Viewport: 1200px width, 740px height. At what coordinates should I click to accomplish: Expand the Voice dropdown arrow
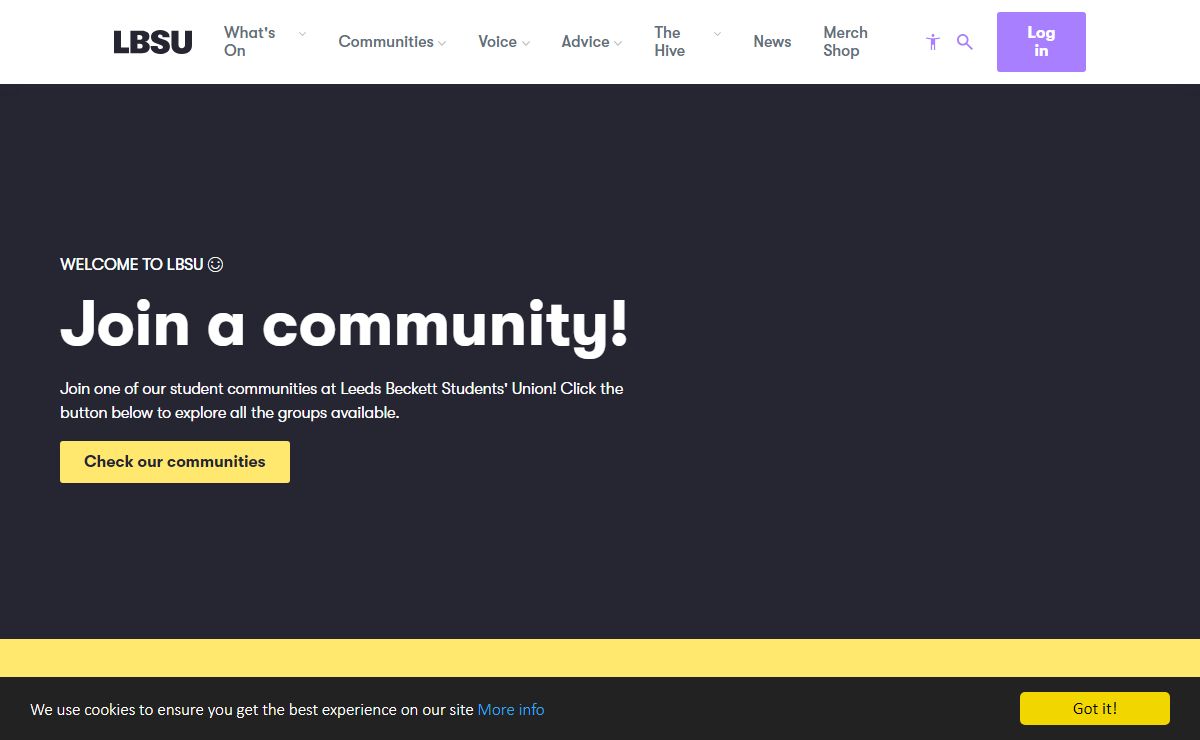click(x=526, y=43)
